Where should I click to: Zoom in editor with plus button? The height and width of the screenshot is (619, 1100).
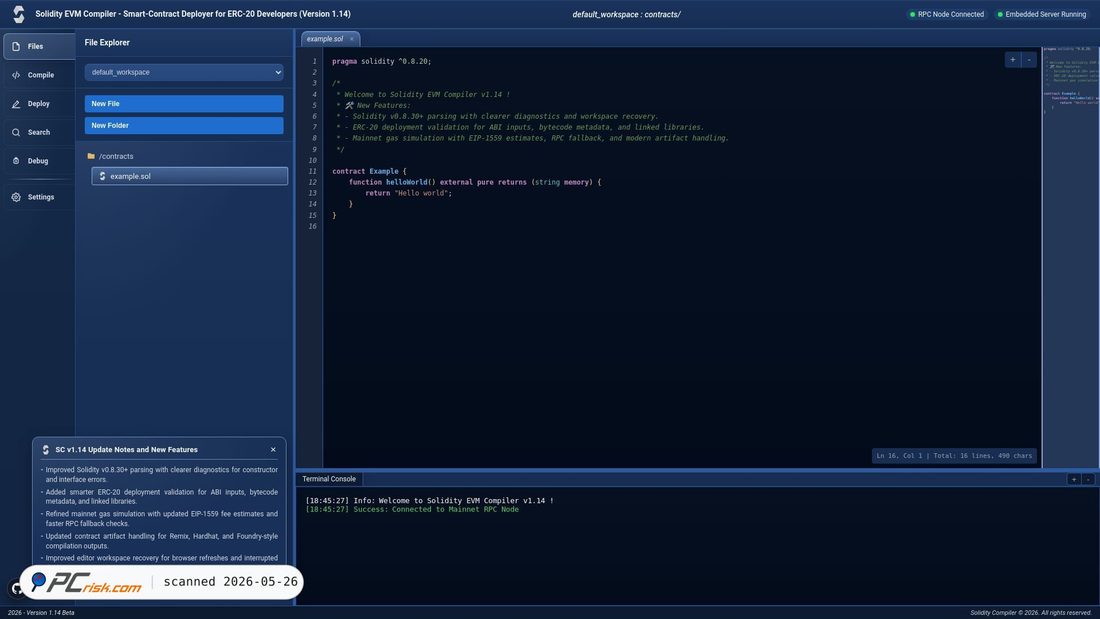click(1012, 60)
